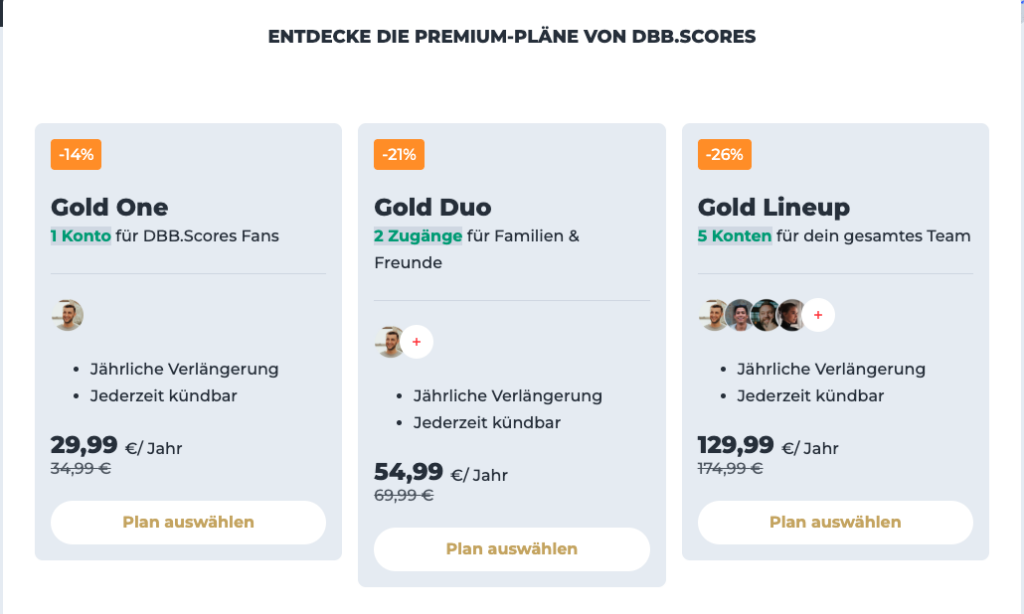This screenshot has width=1024, height=614.
Task: Choose the Gold Duo plan button
Action: 511,549
